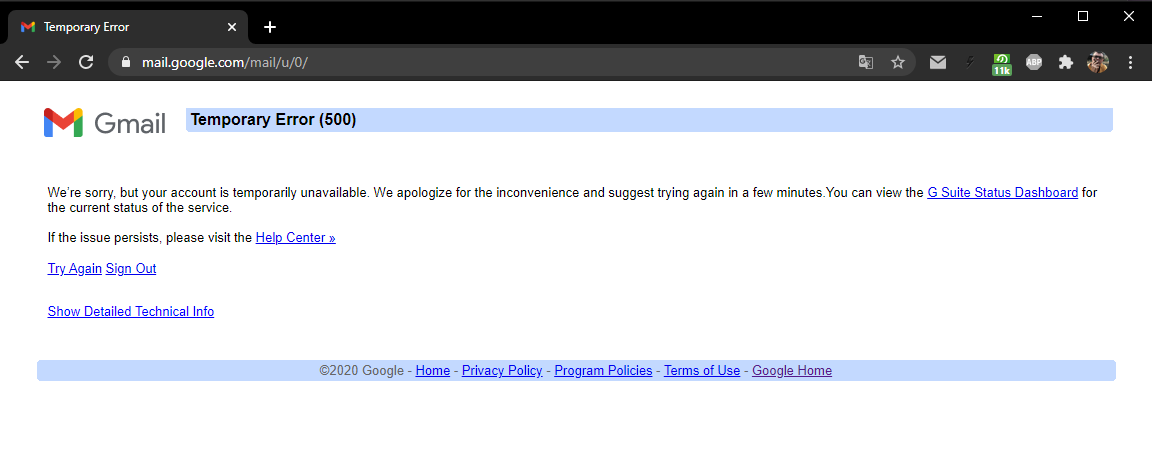Image resolution: width=1152 pixels, height=462 pixels.
Task: Maximize the Chrome window
Action: click(x=1082, y=16)
